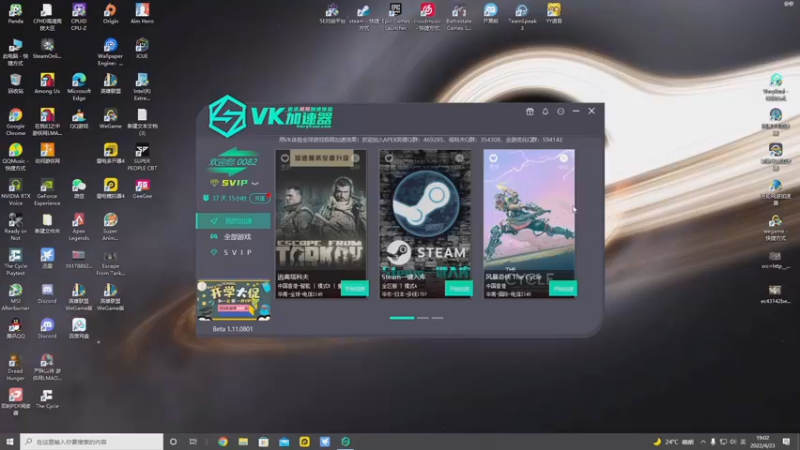Open Task View on the taskbar
The width and height of the screenshot is (800, 450).
[x=193, y=442]
